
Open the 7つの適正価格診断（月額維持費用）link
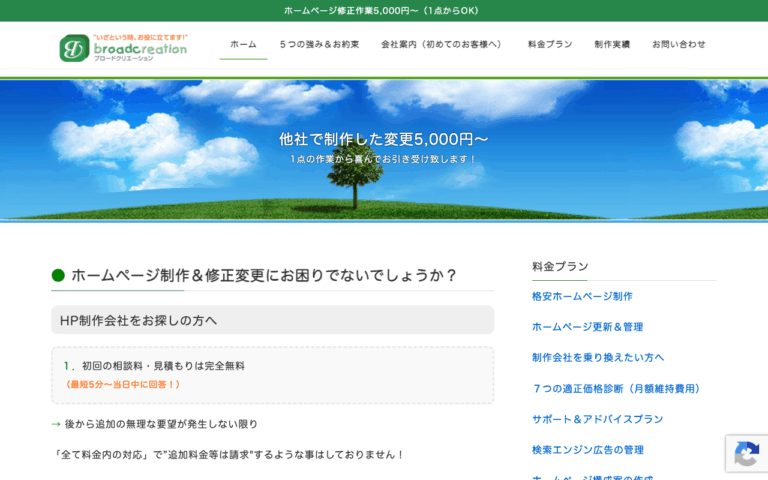point(617,388)
